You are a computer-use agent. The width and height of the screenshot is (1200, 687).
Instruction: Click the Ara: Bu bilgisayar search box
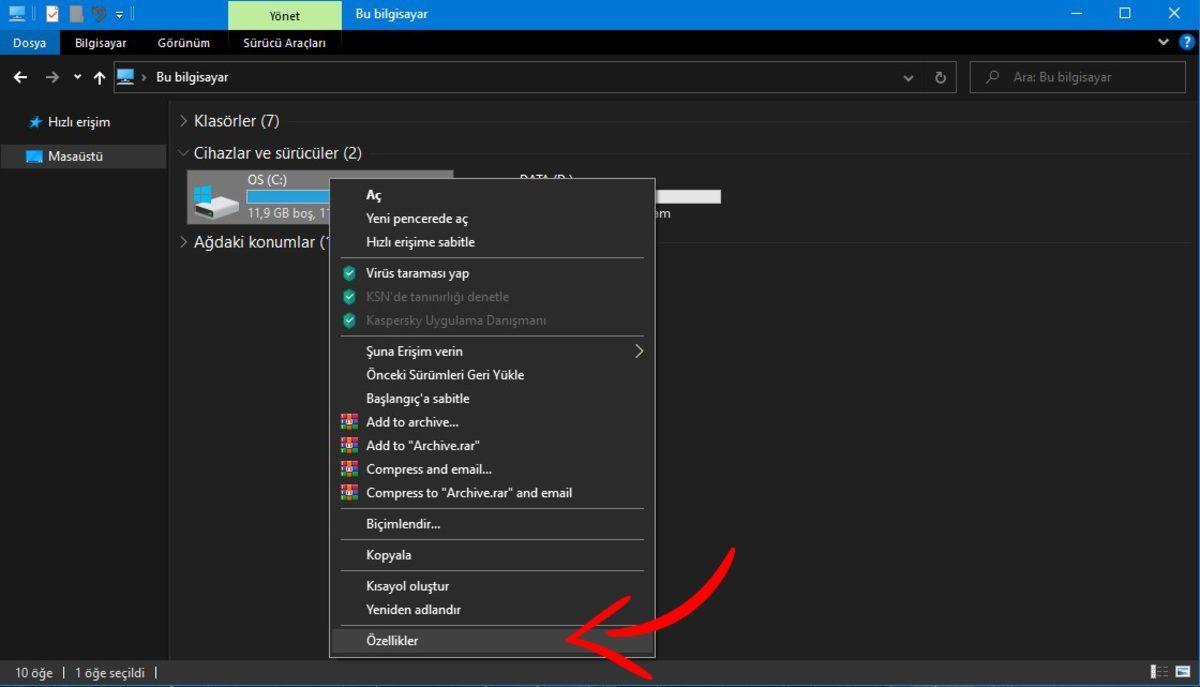pos(1077,77)
